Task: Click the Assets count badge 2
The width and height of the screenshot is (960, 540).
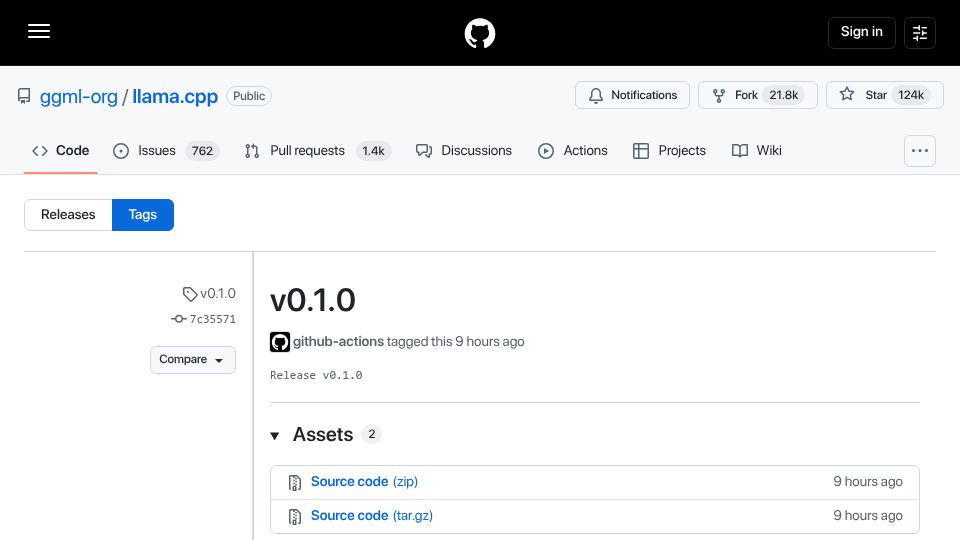Action: coord(371,434)
